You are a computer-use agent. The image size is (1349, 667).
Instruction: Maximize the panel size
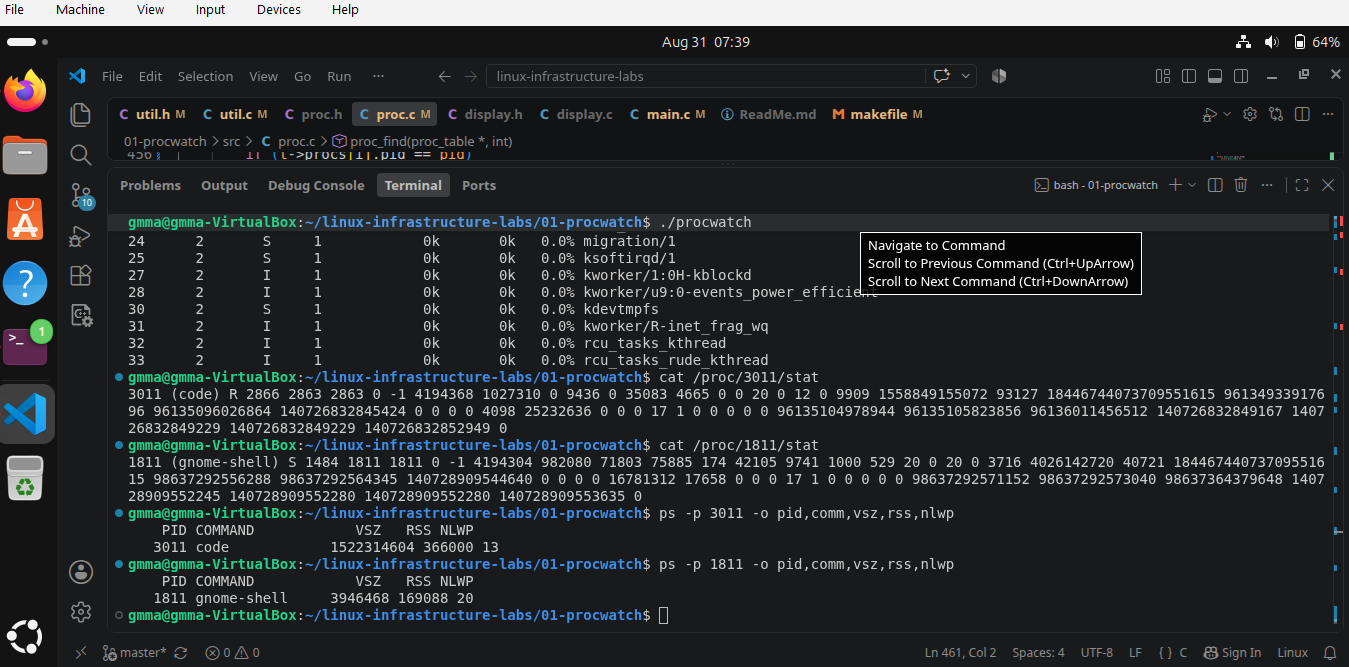pos(1302,185)
